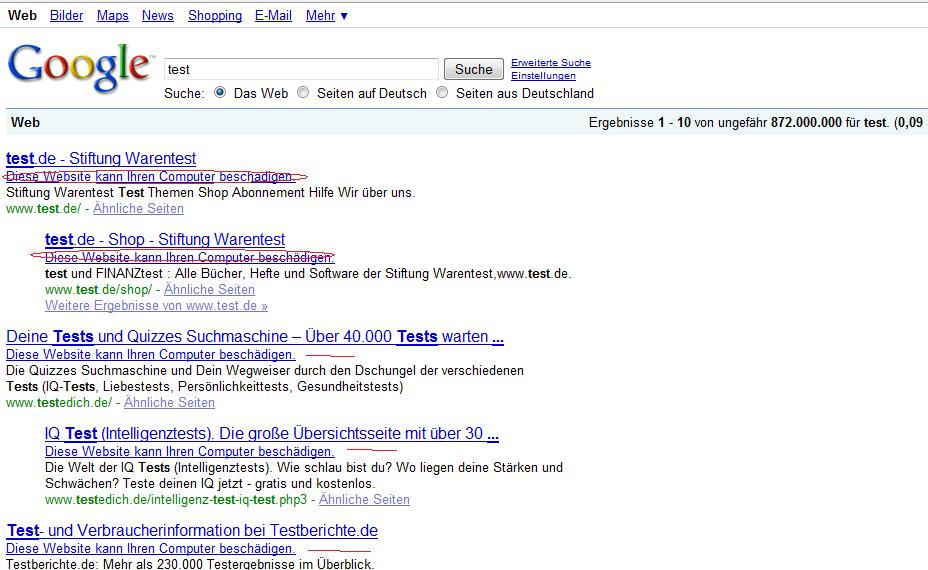
Task: Click the warning link under test.de - Shop result
Action: click(189, 257)
